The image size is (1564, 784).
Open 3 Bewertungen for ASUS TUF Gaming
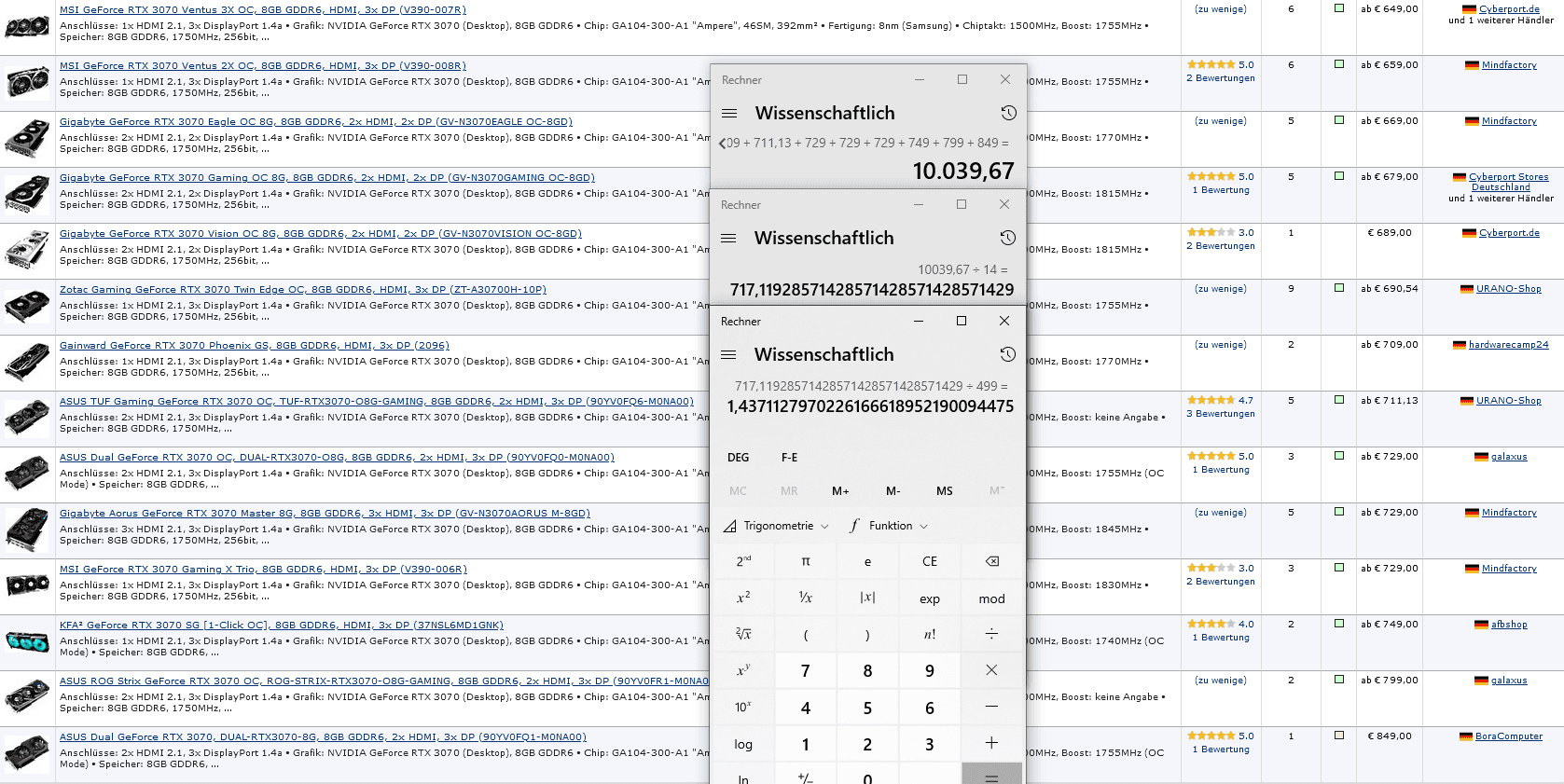pos(1221,414)
